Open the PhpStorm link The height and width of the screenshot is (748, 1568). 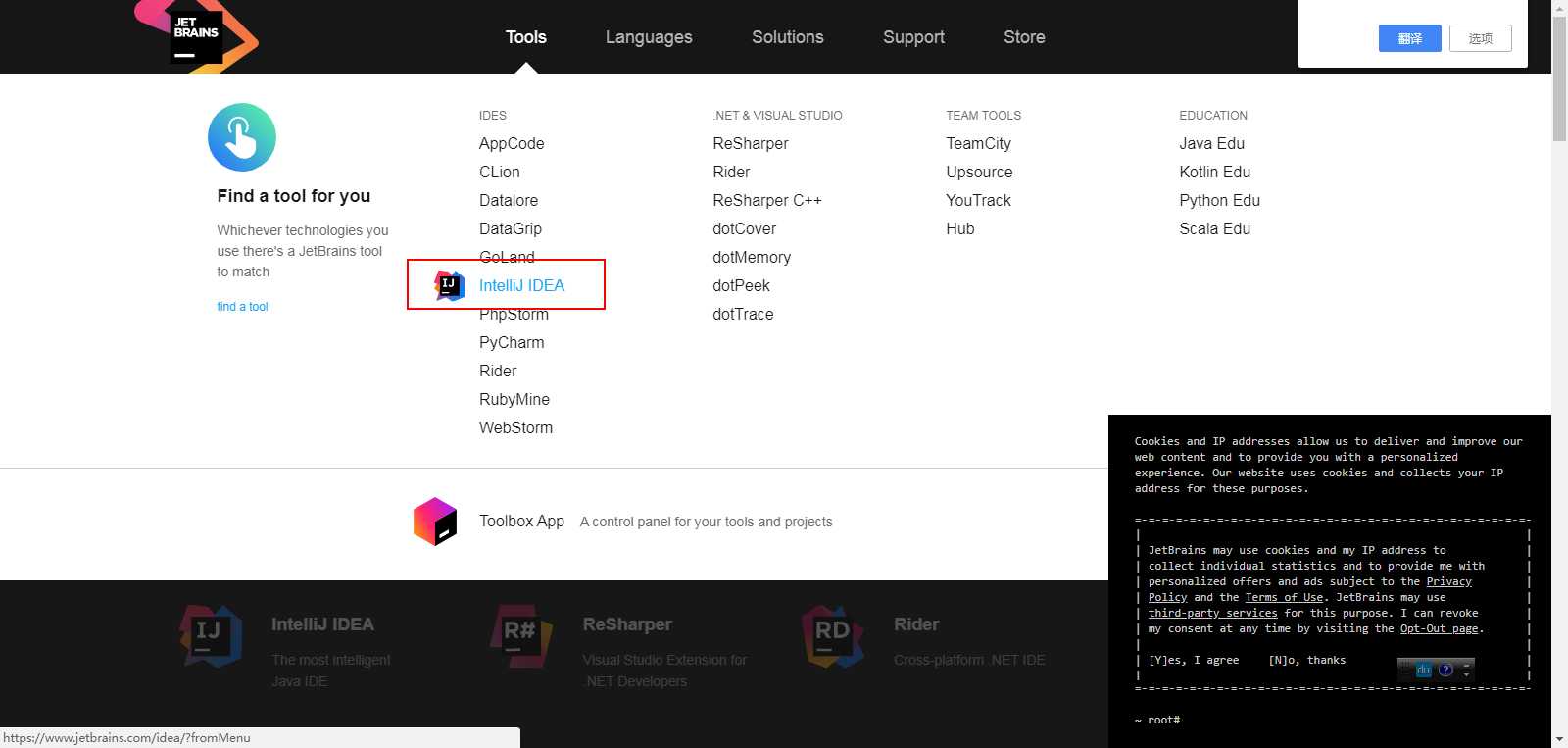514,314
